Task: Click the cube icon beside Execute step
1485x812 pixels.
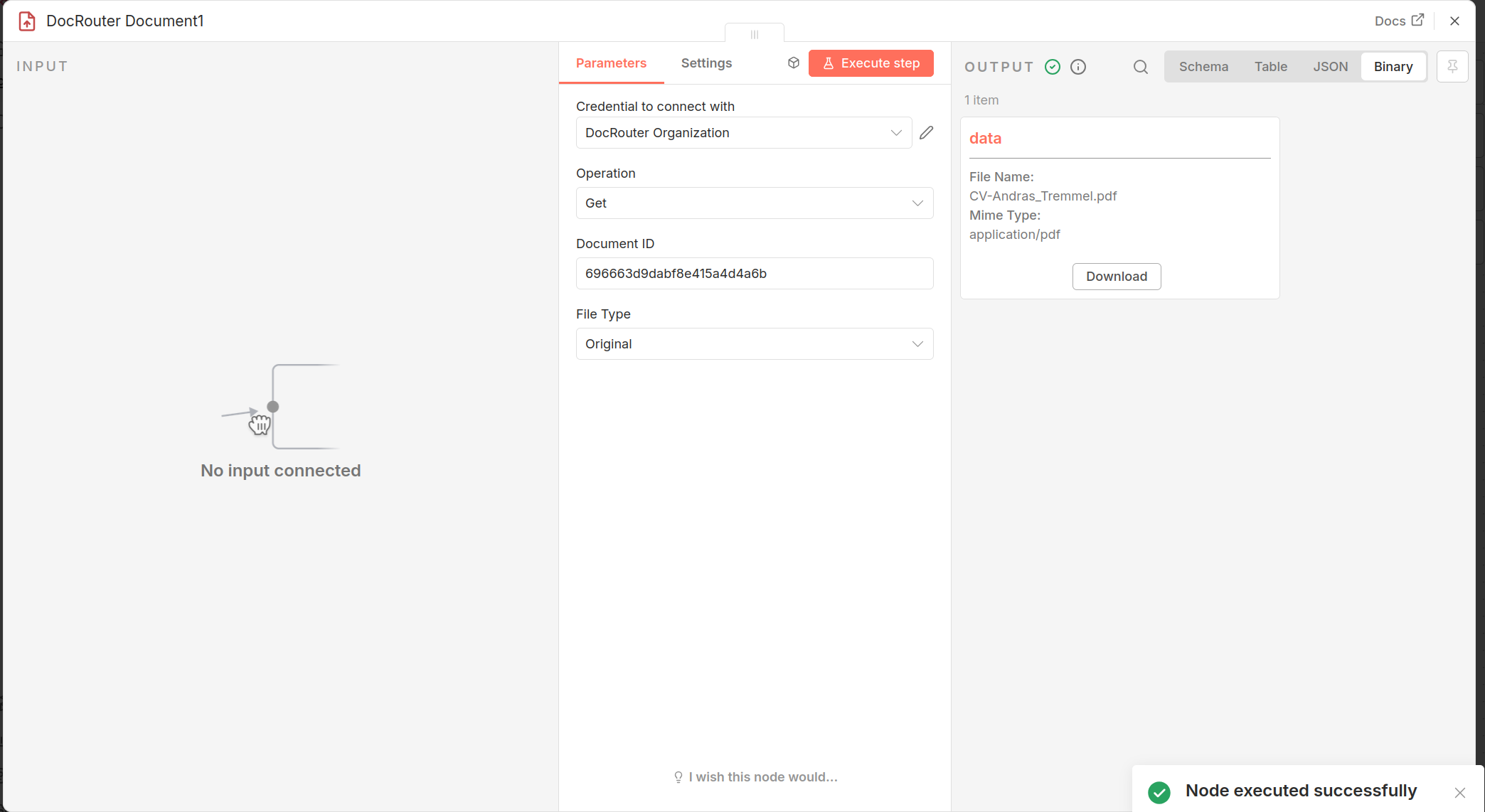Action: (794, 63)
